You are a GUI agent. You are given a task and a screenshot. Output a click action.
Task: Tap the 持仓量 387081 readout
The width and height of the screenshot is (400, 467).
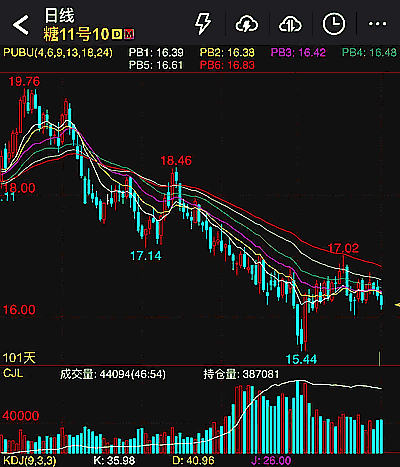(241, 374)
